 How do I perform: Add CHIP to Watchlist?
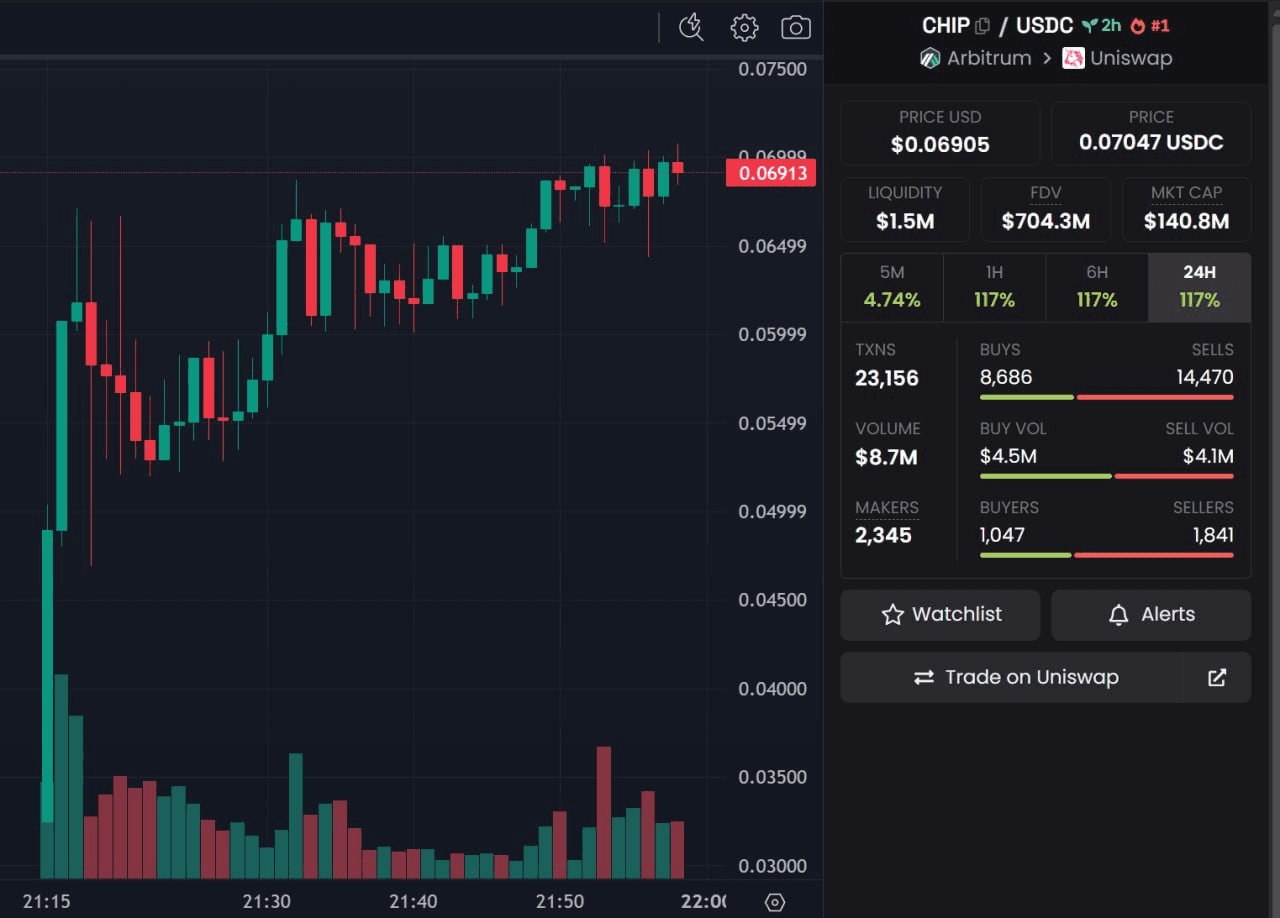point(940,615)
